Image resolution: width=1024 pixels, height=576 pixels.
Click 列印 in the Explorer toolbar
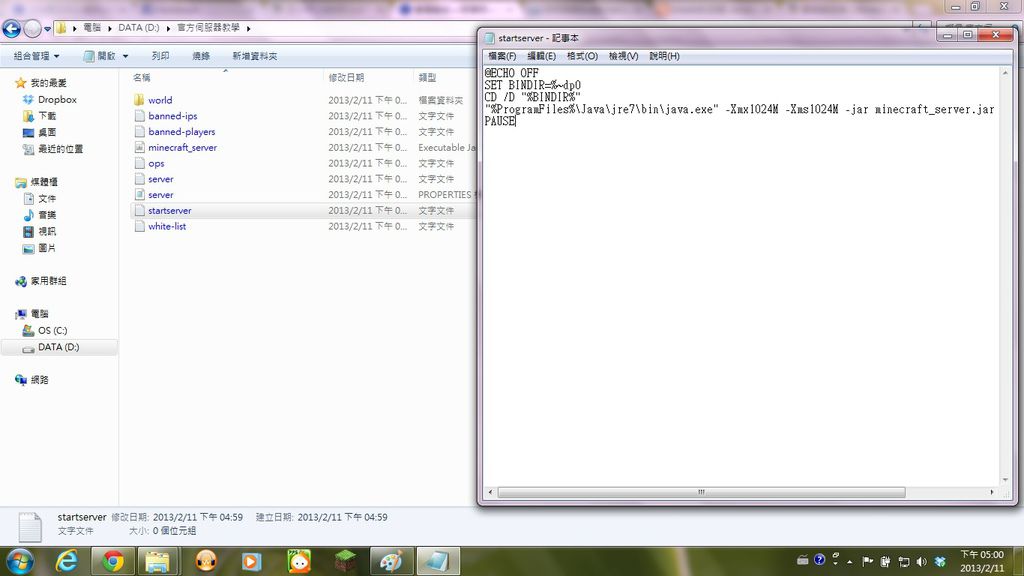pyautogui.click(x=160, y=56)
